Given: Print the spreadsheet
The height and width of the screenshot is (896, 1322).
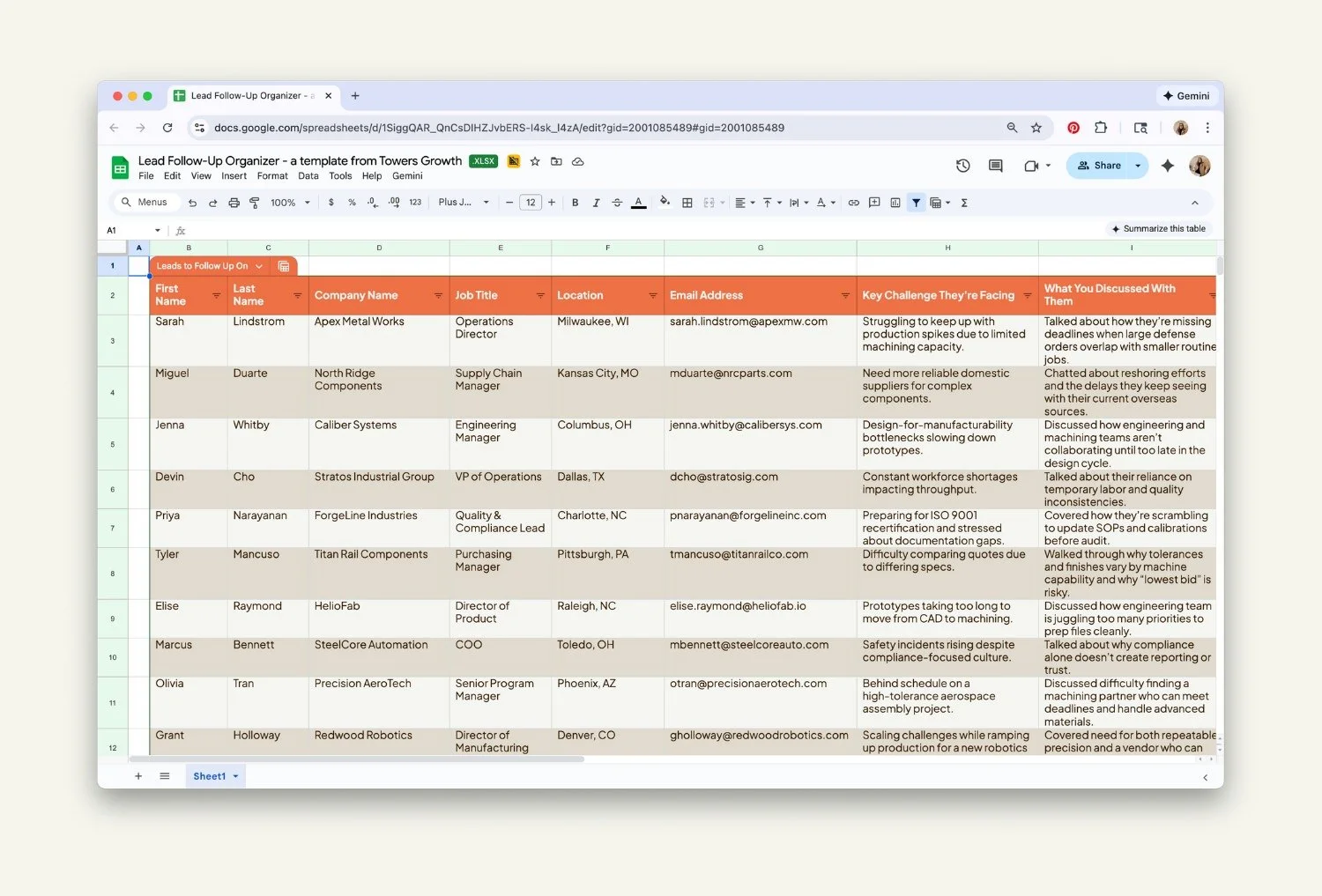Looking at the screenshot, I should tap(234, 203).
